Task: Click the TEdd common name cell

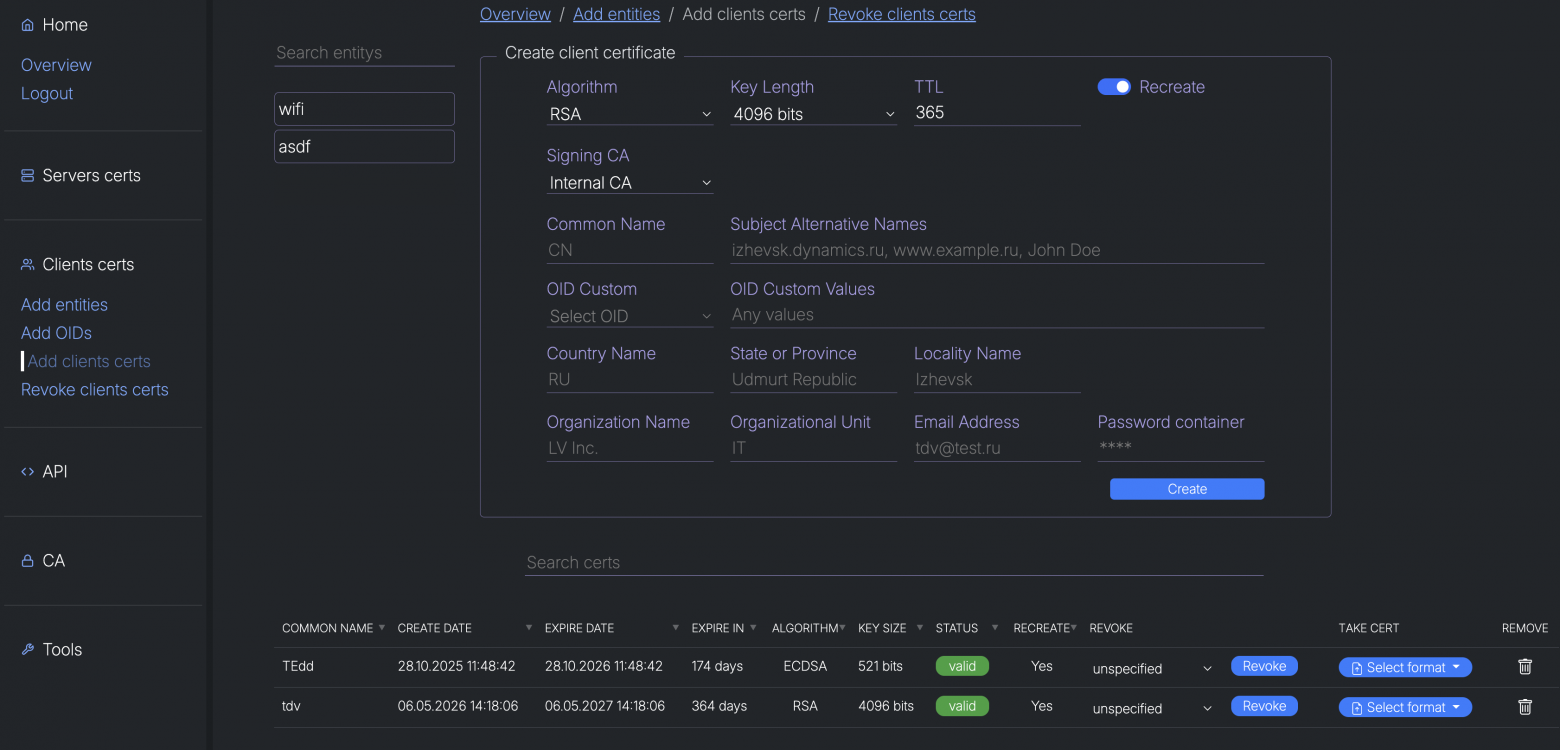Action: pyautogui.click(x=298, y=666)
